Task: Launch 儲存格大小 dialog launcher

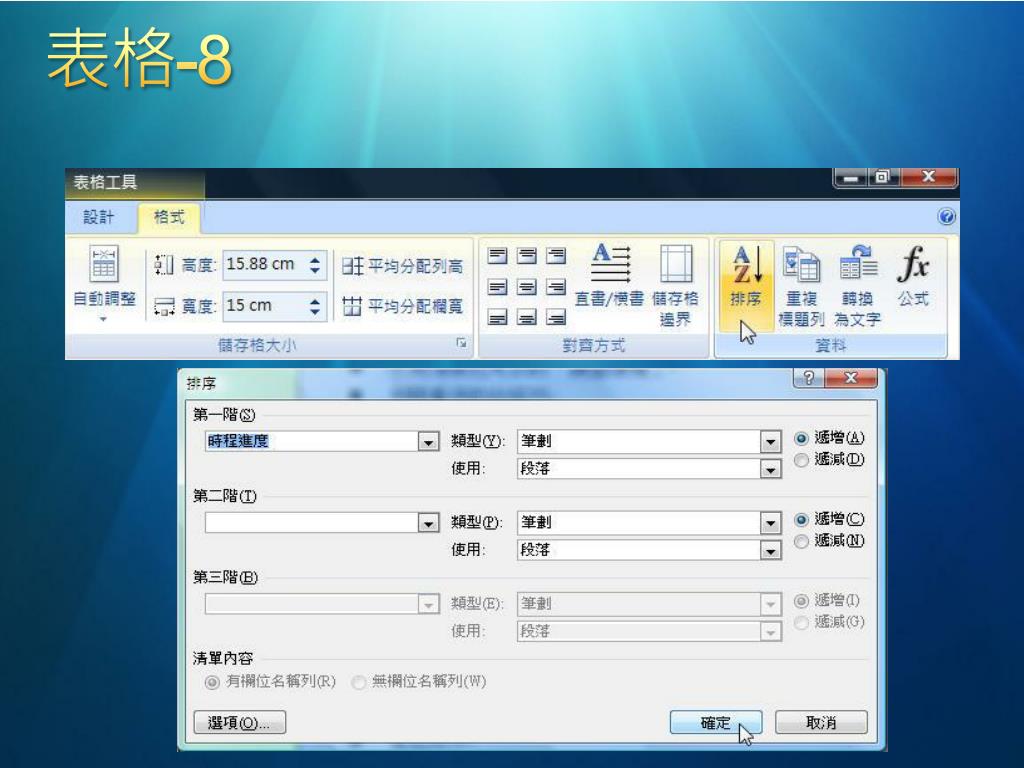Action: [x=462, y=344]
